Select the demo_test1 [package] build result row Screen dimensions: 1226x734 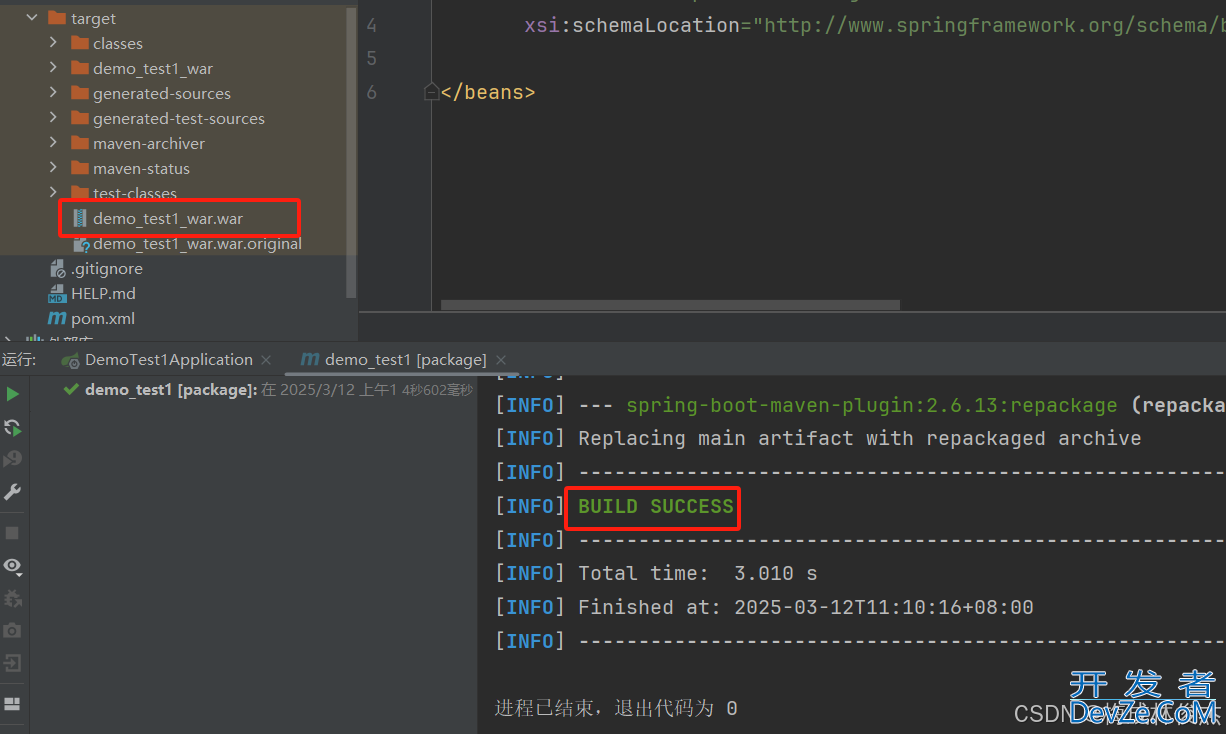click(x=267, y=390)
